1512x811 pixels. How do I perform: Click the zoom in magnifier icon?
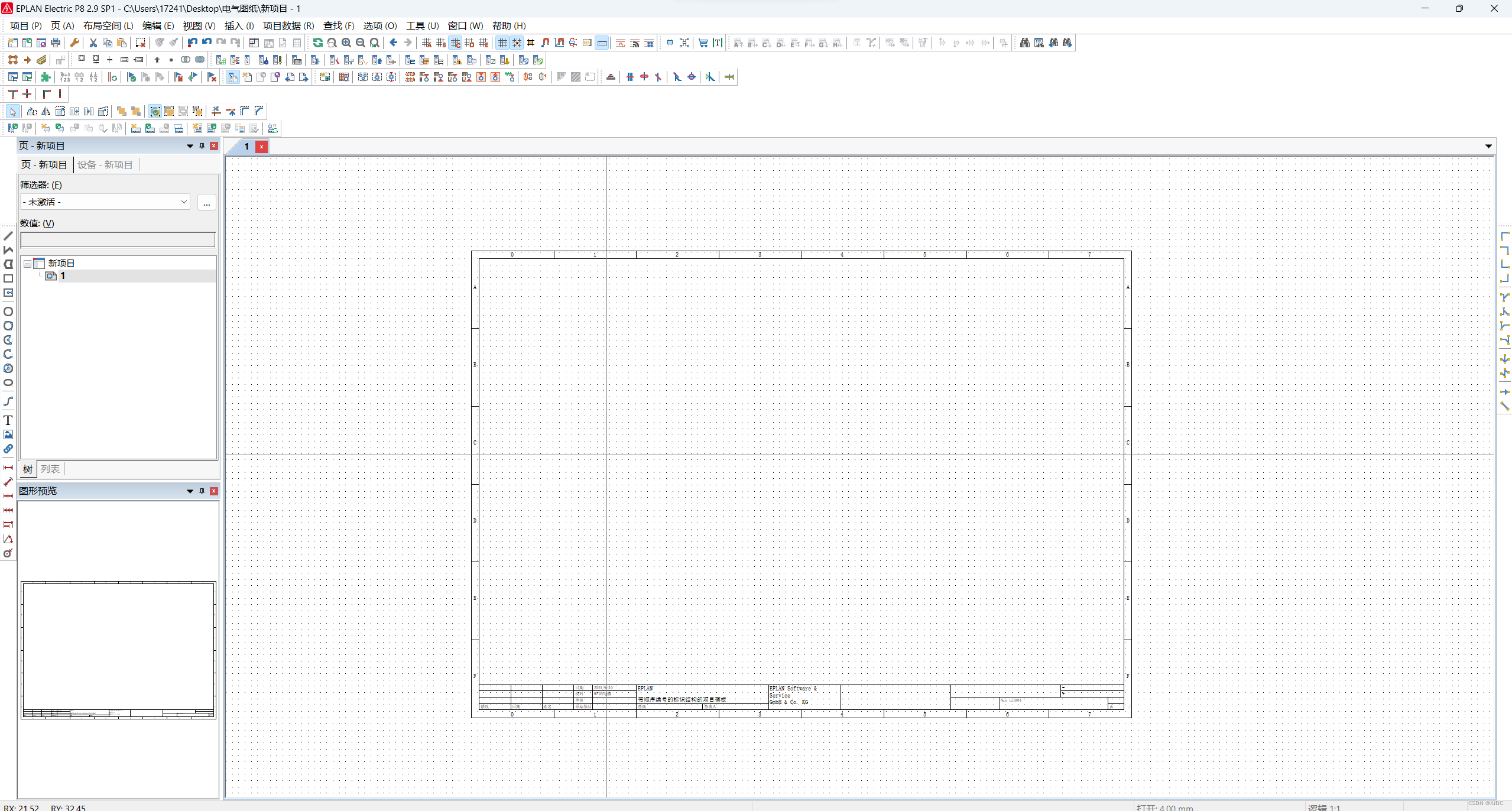(x=346, y=43)
